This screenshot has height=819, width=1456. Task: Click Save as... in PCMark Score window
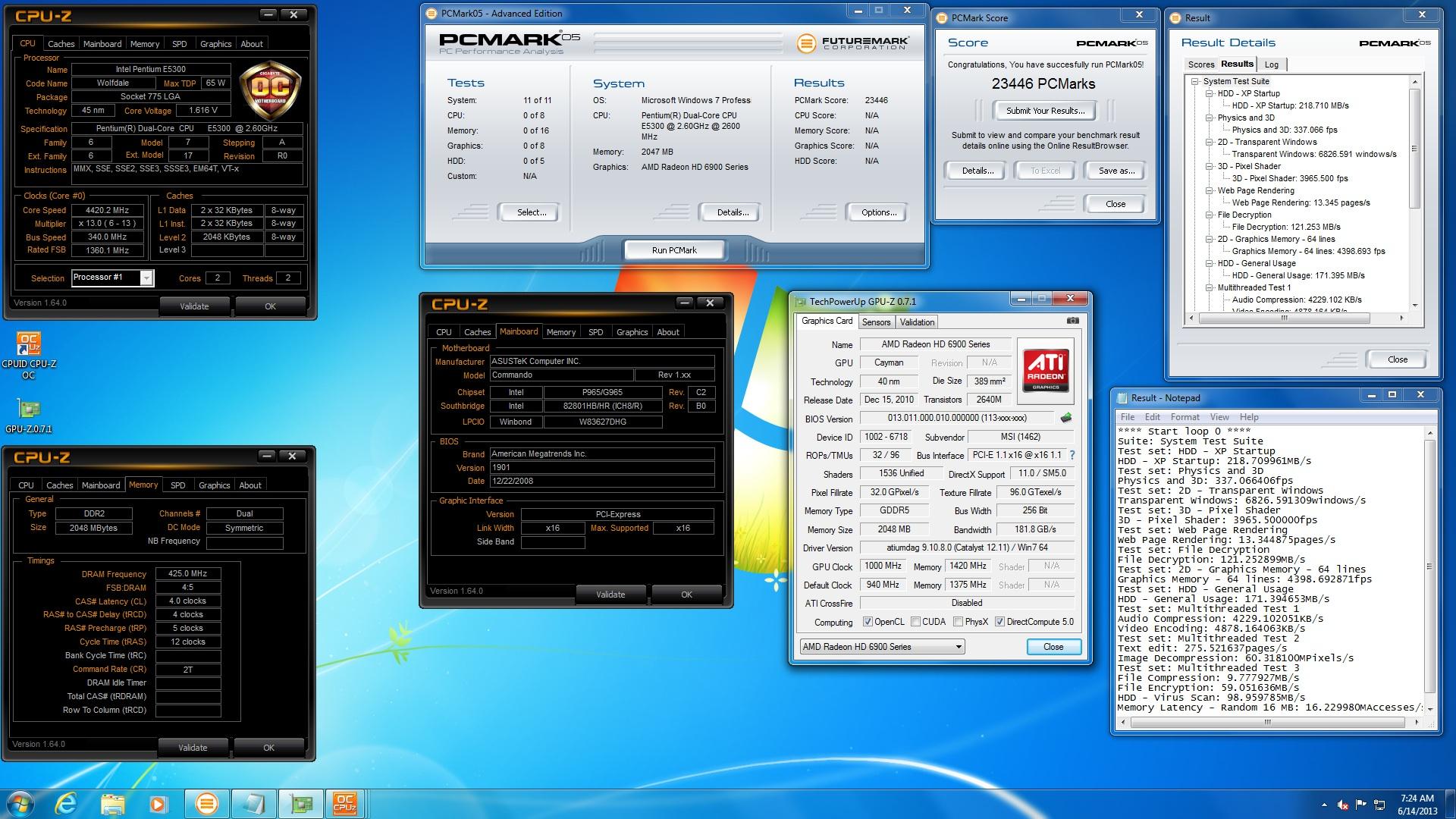pos(1116,171)
